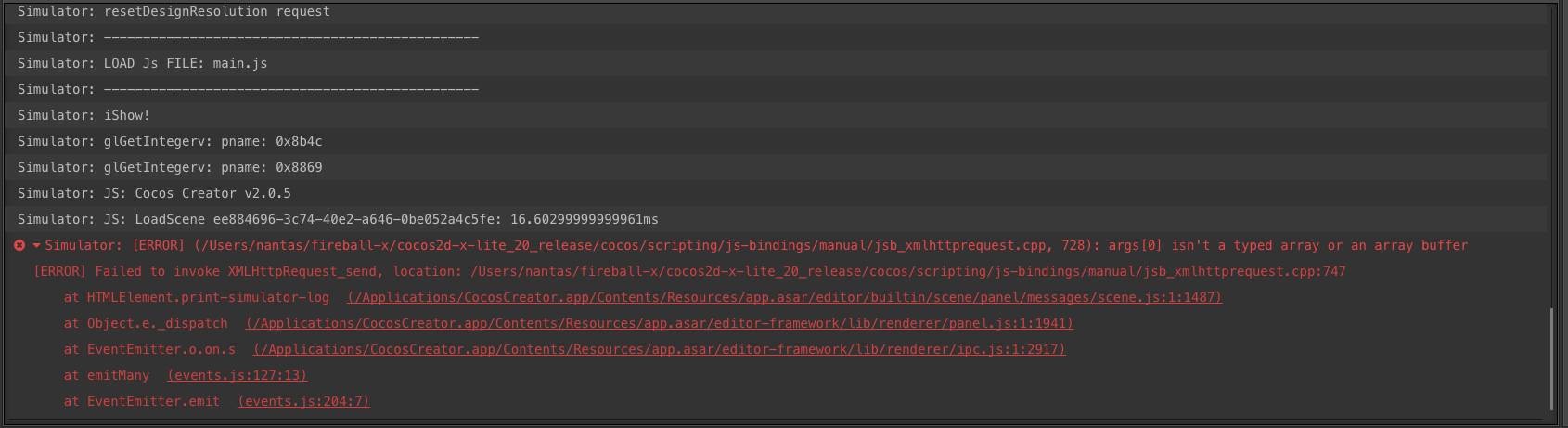This screenshot has height=428, width=1568.
Task: Click the console vertical scrollbar
Action: coord(1550,357)
